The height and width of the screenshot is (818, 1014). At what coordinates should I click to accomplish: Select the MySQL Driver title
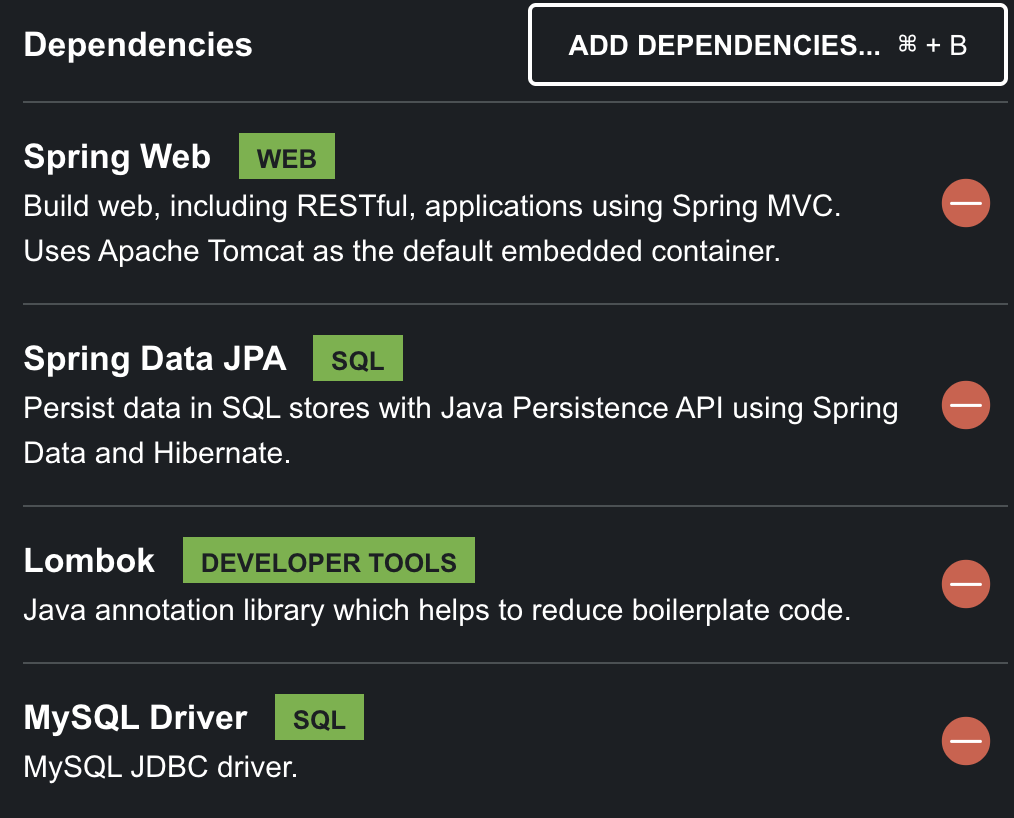[x=135, y=718]
